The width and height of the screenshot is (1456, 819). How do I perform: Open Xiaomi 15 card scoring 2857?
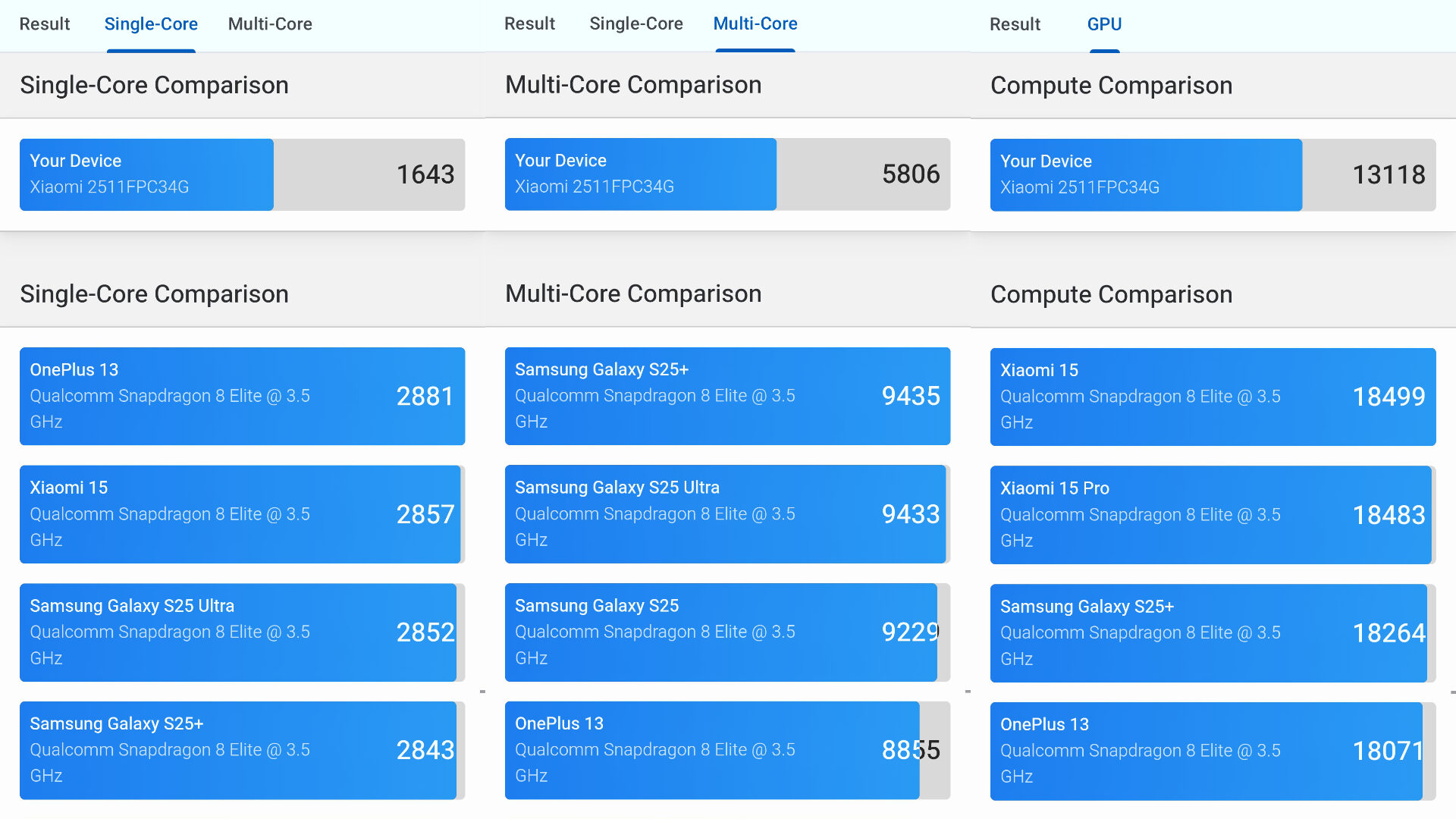coord(243,514)
